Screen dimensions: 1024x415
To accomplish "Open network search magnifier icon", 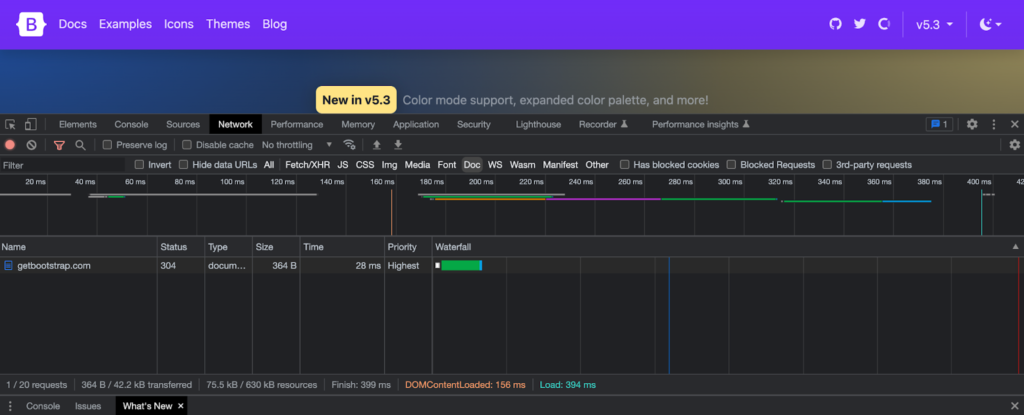I will coord(80,145).
